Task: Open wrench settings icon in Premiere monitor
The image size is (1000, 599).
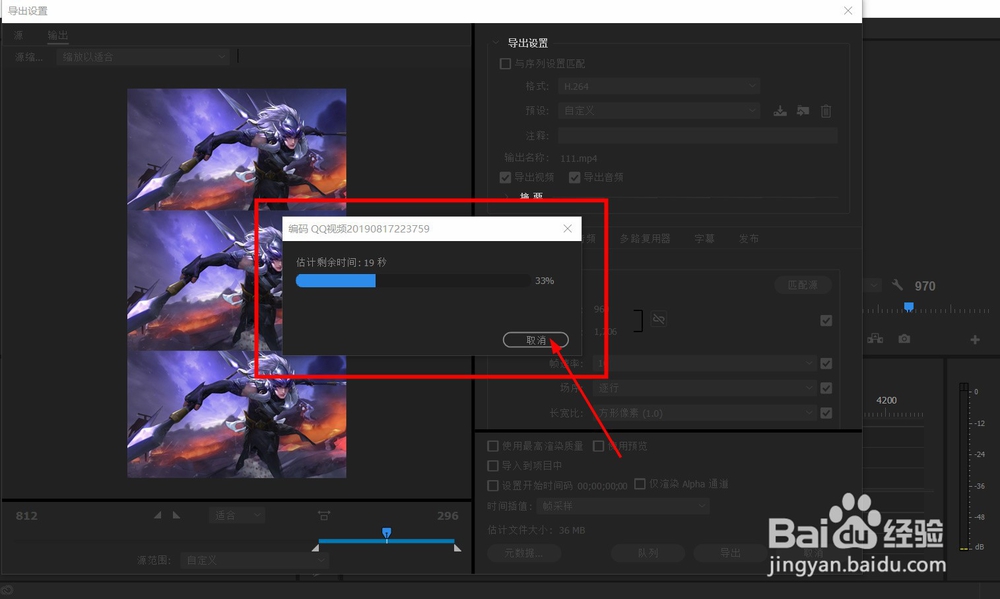Action: click(x=897, y=285)
